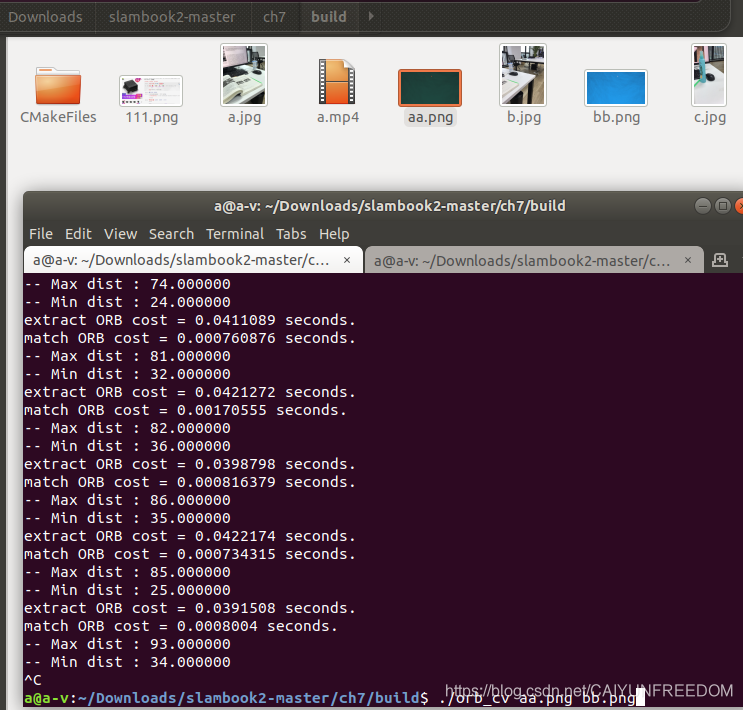743x710 pixels.
Task: Open the terminal Tabs menu
Action: coord(291,234)
